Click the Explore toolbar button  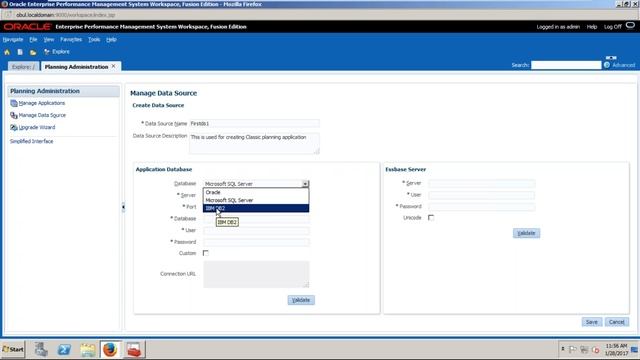57,52
